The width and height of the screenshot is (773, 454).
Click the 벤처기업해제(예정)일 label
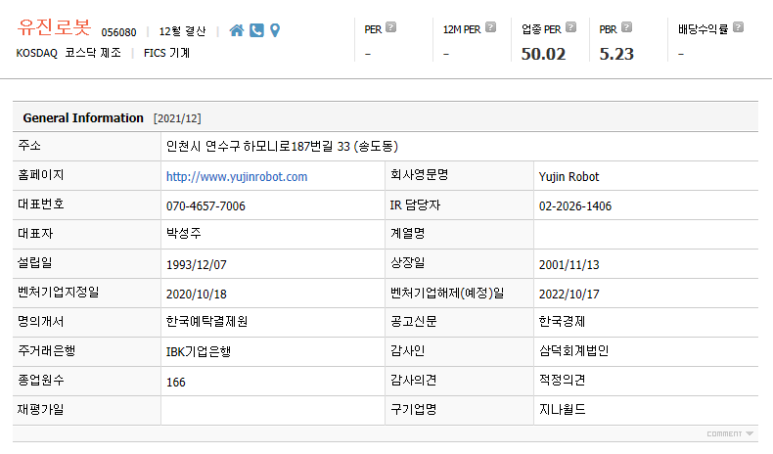tap(447, 293)
